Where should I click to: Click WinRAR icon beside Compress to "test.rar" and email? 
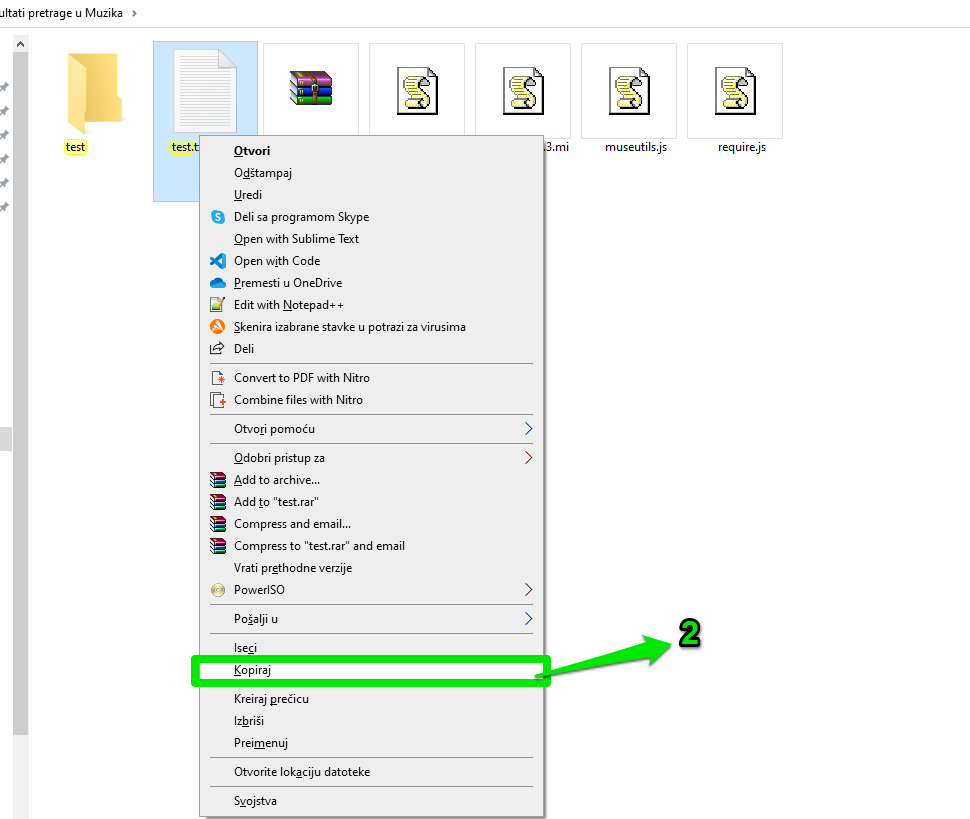218,546
